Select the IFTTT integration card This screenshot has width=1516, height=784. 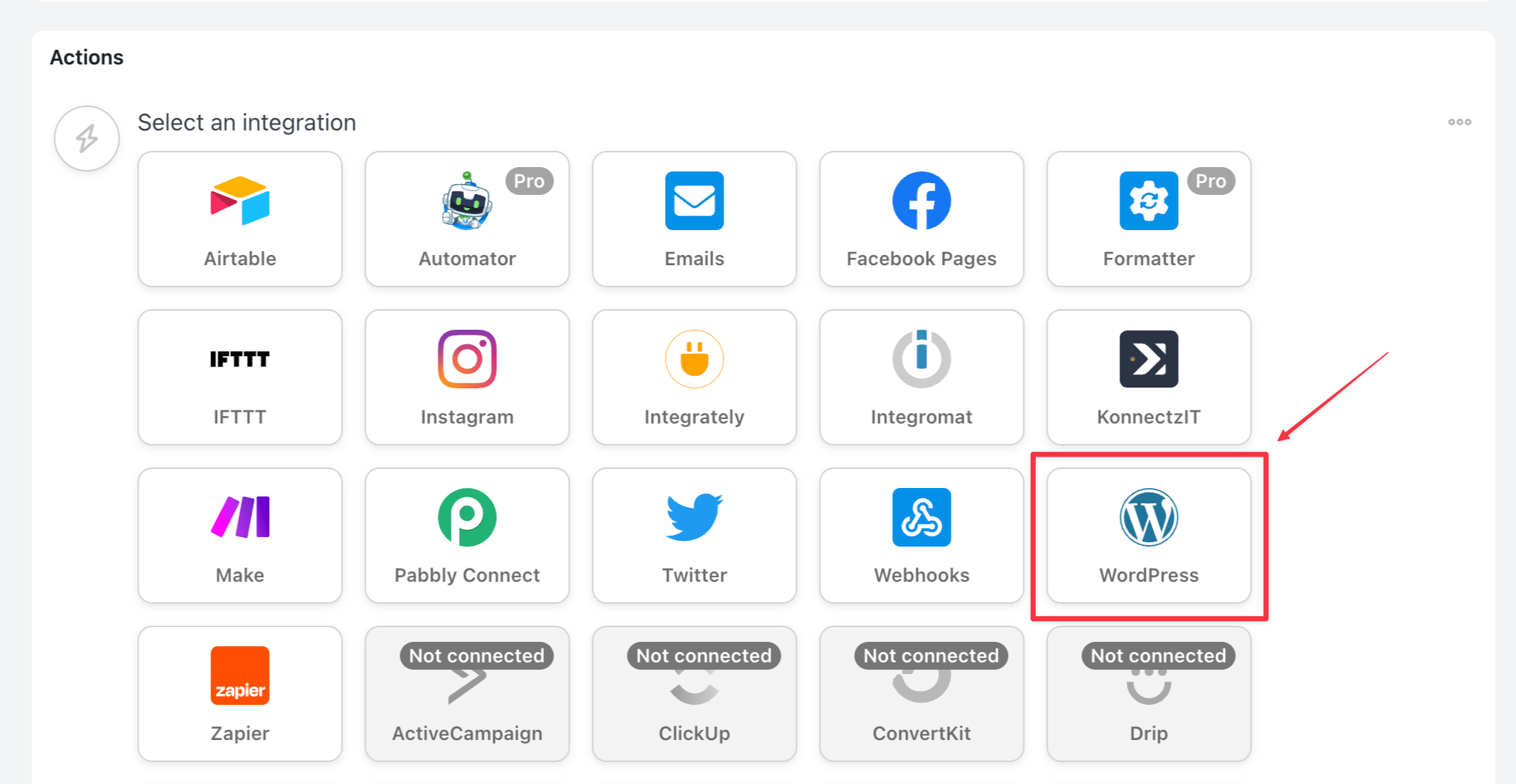coord(240,377)
